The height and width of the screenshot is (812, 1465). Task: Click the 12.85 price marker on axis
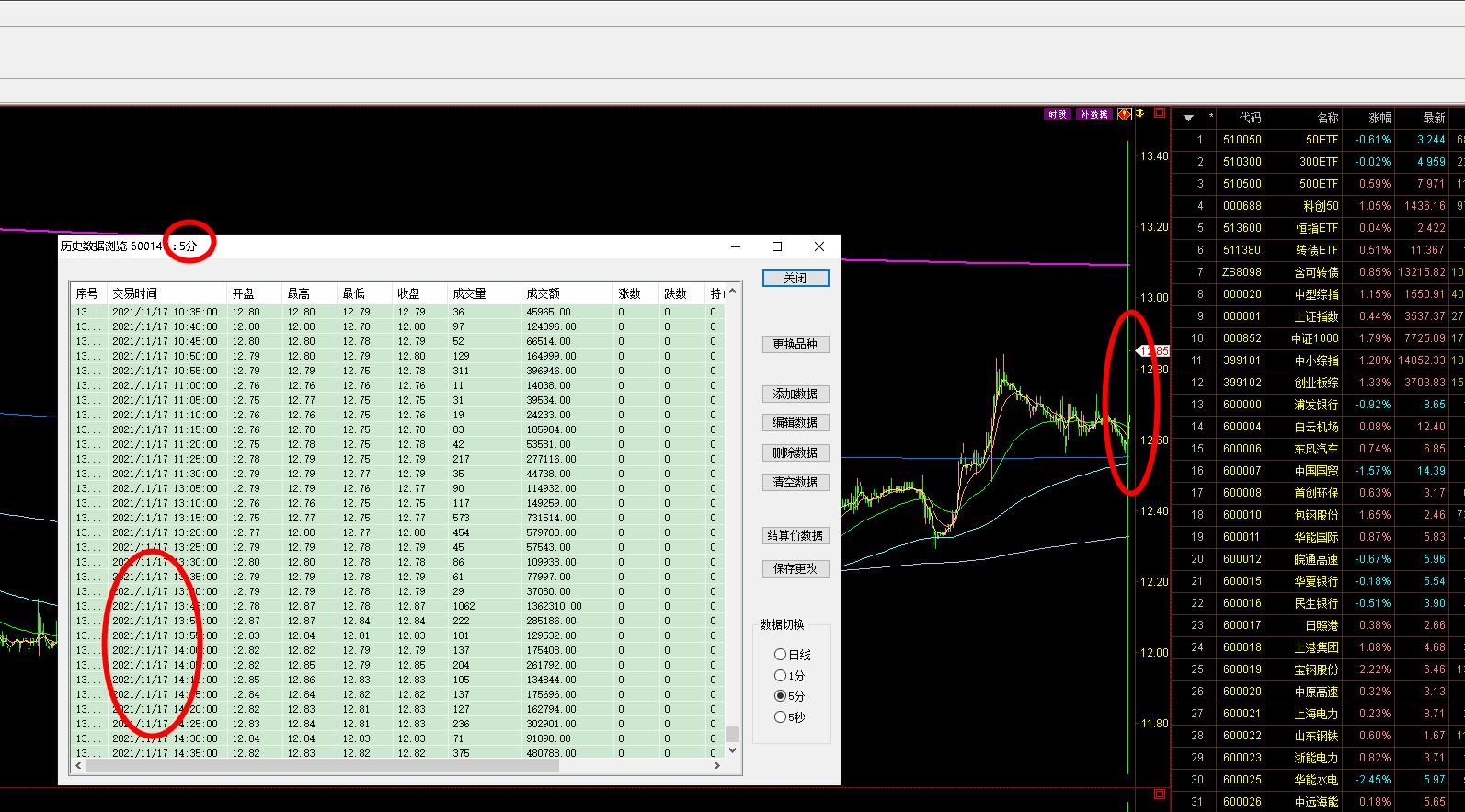point(1154,351)
